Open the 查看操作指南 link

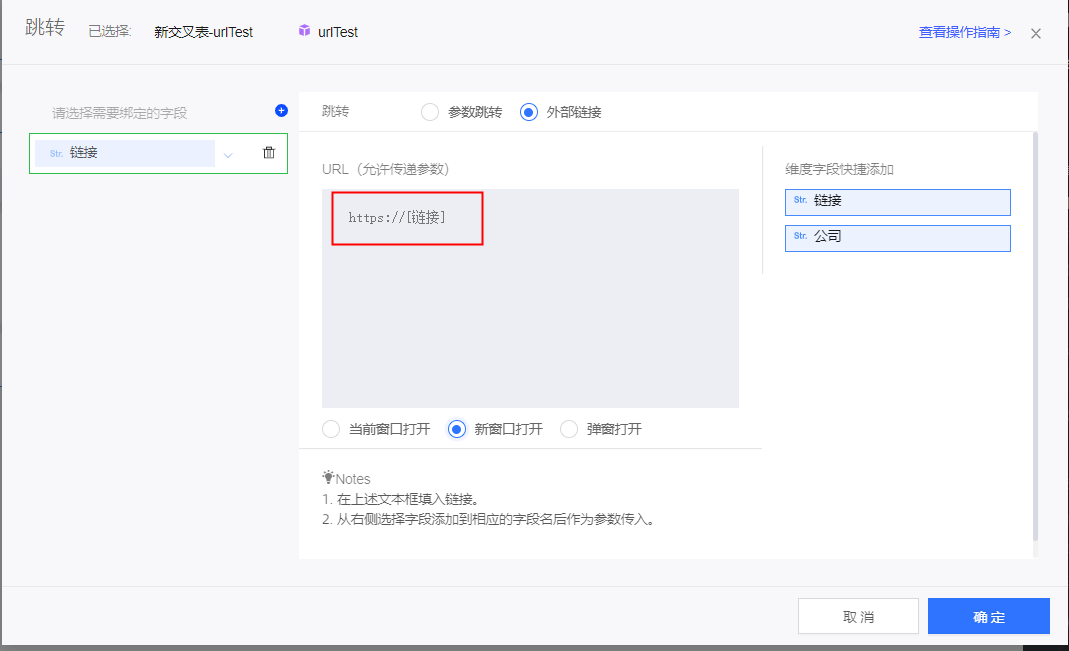964,33
